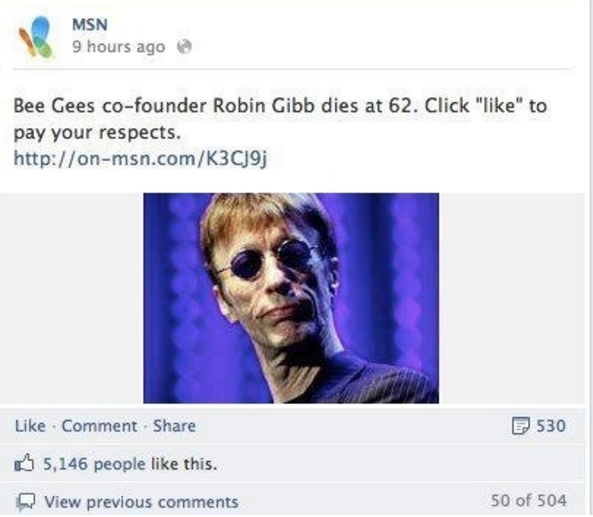The image size is (593, 517).
Task: Expand View previous comments
Action: pyautogui.click(x=141, y=502)
